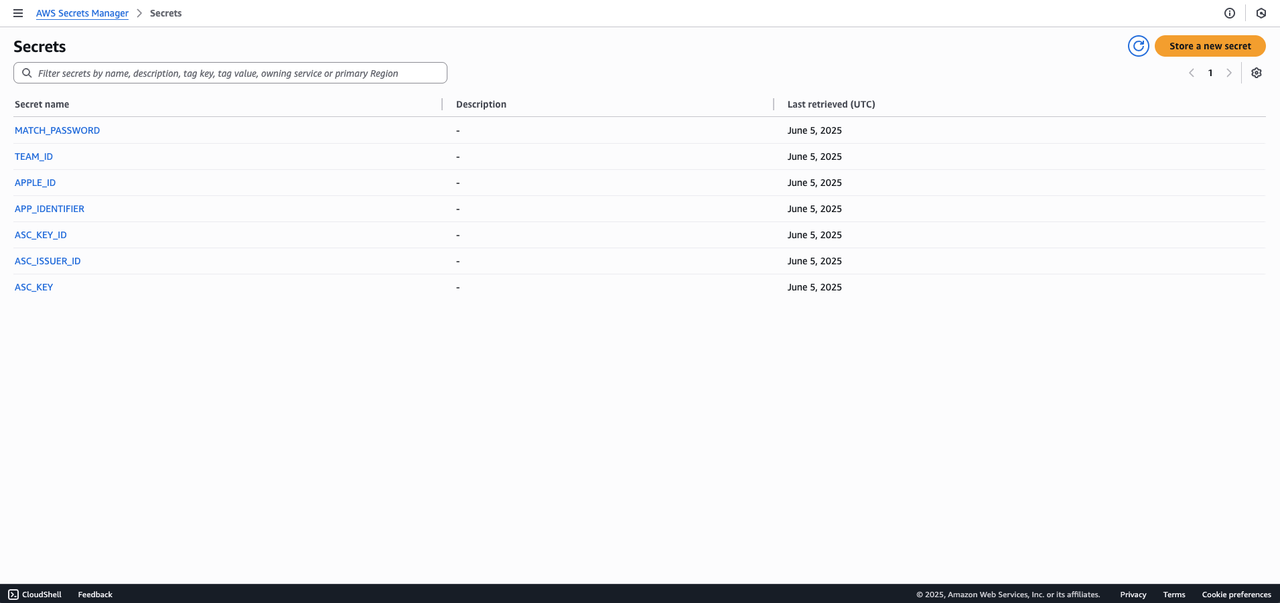Open Cookie preferences

(x=1237, y=594)
